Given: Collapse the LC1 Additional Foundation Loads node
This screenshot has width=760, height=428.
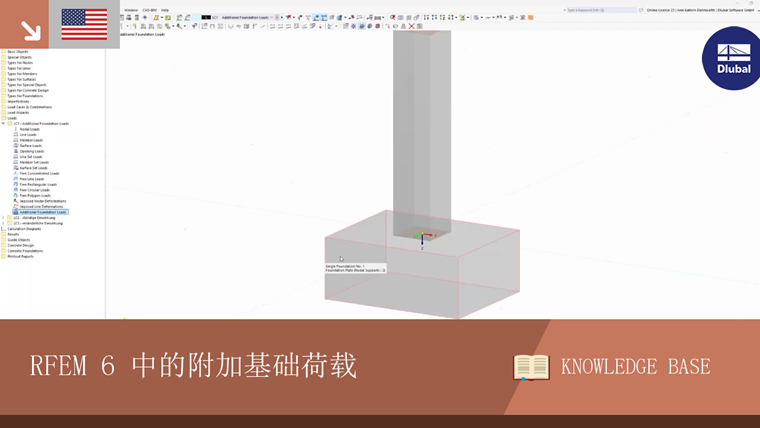Looking at the screenshot, I should pyautogui.click(x=3, y=124).
